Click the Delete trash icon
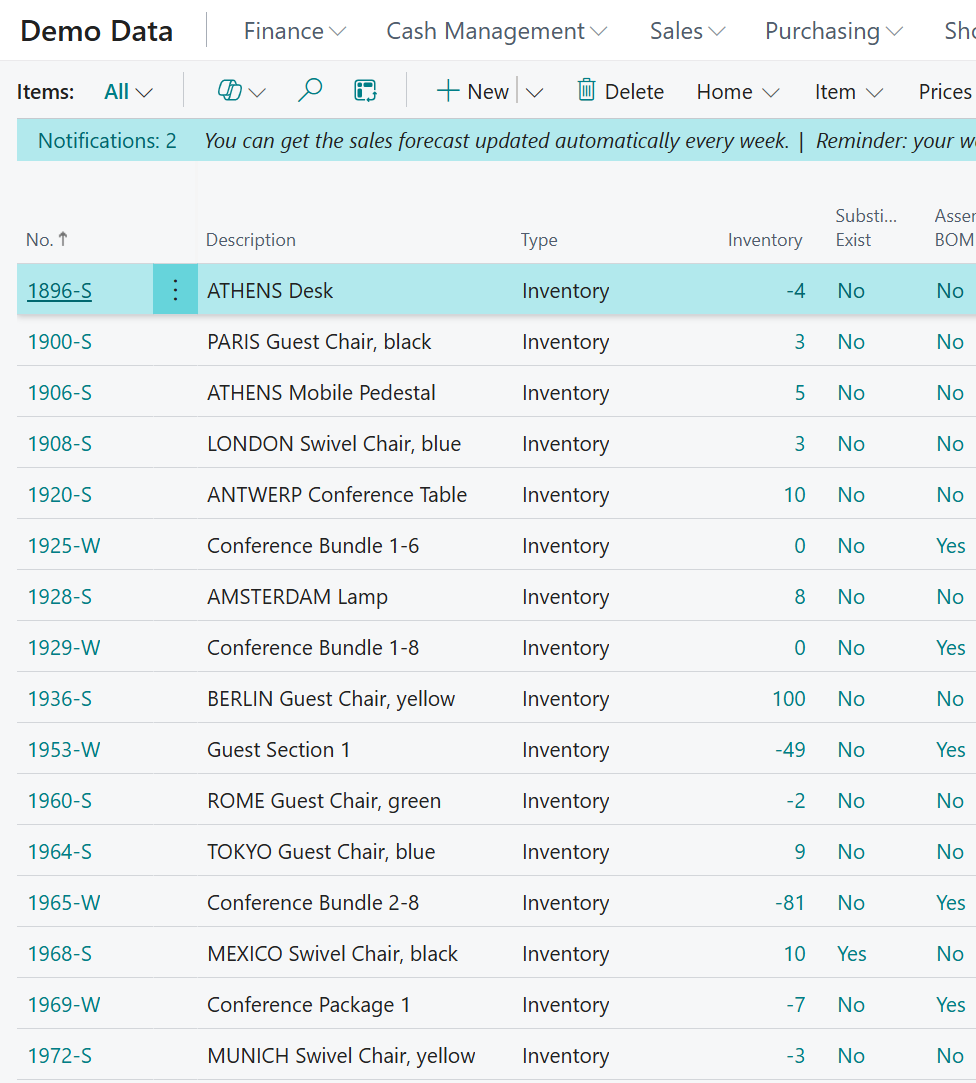This screenshot has width=976, height=1083. coord(589,90)
